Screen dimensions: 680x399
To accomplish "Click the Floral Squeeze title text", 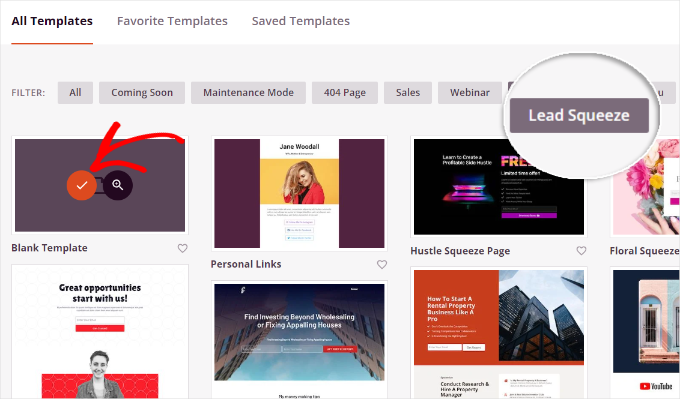I will point(644,251).
